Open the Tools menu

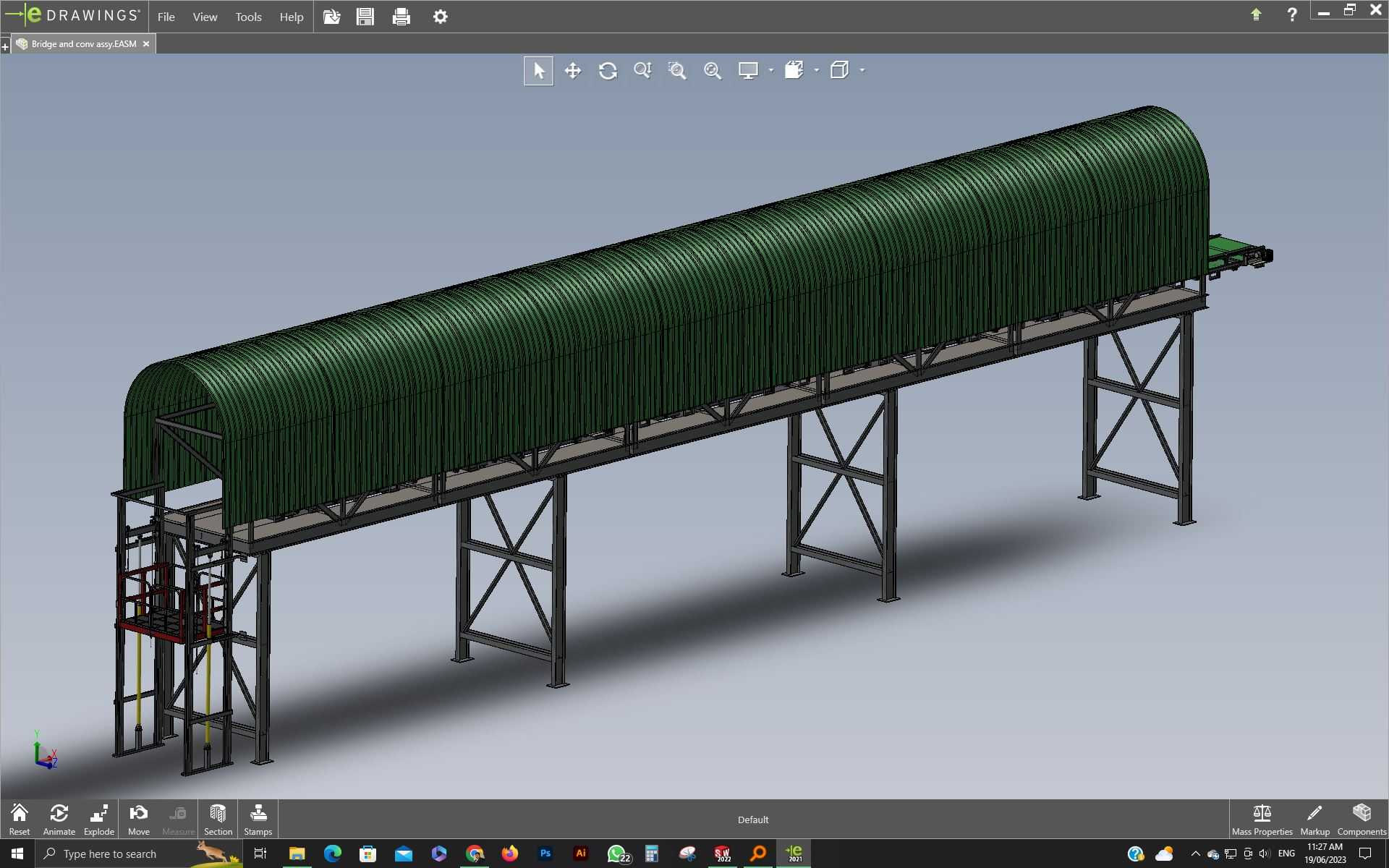coord(248,17)
